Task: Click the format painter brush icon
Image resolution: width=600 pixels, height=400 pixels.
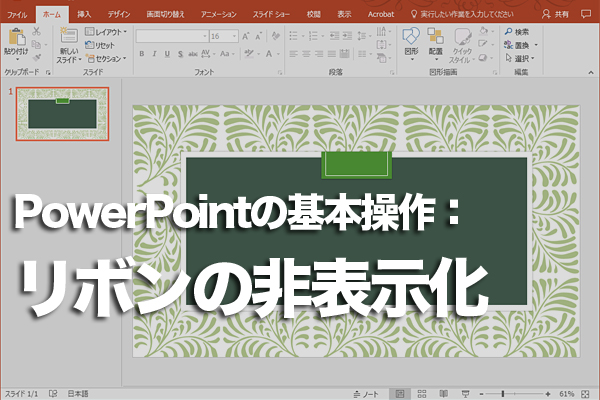Action: [x=36, y=58]
